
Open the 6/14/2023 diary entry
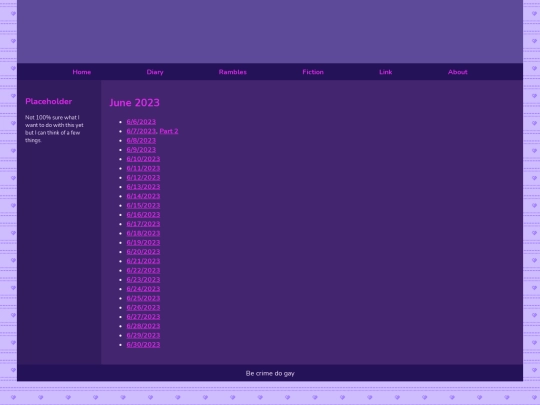(143, 196)
